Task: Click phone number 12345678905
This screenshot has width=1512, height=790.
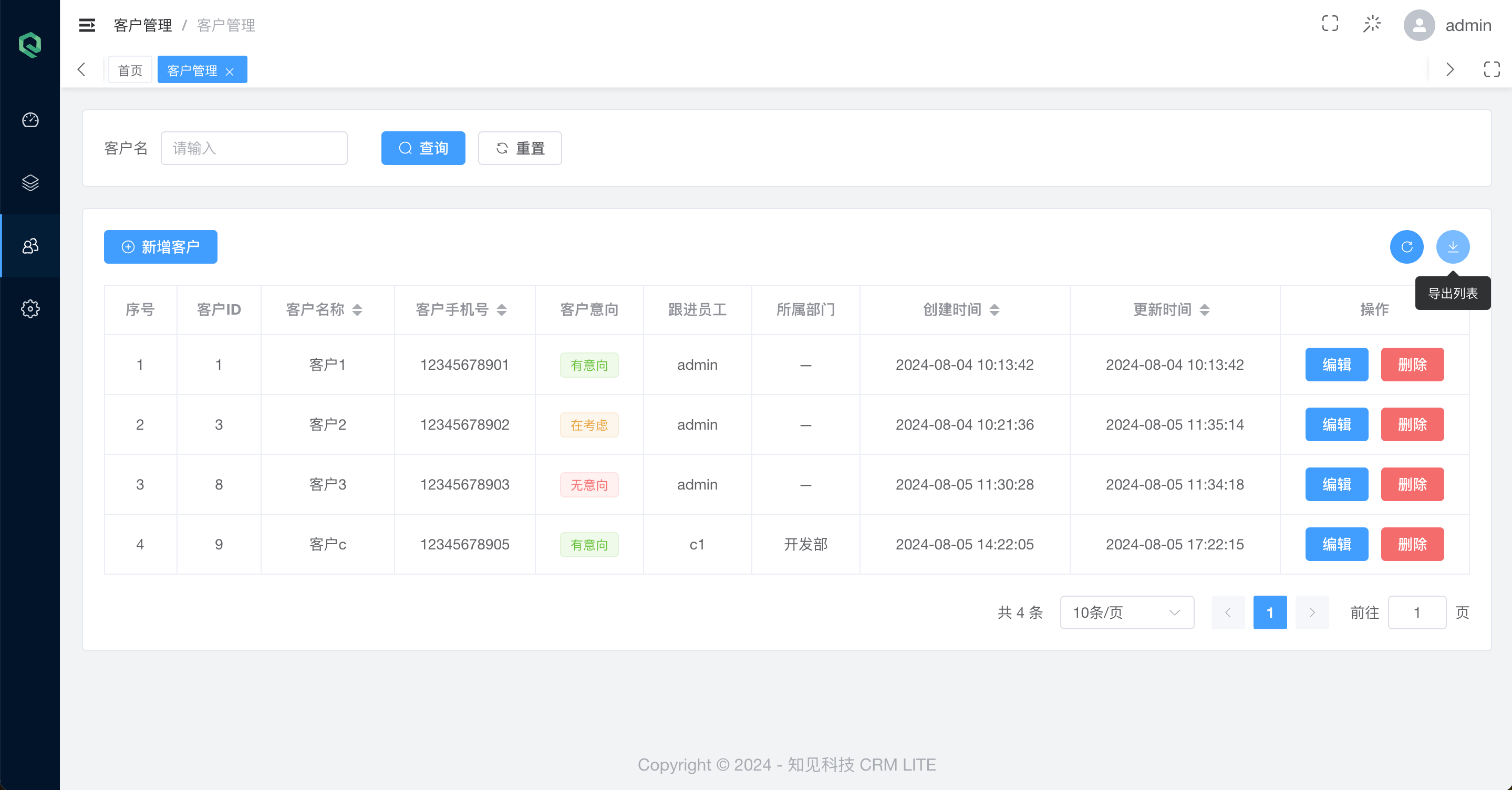Action: 464,544
